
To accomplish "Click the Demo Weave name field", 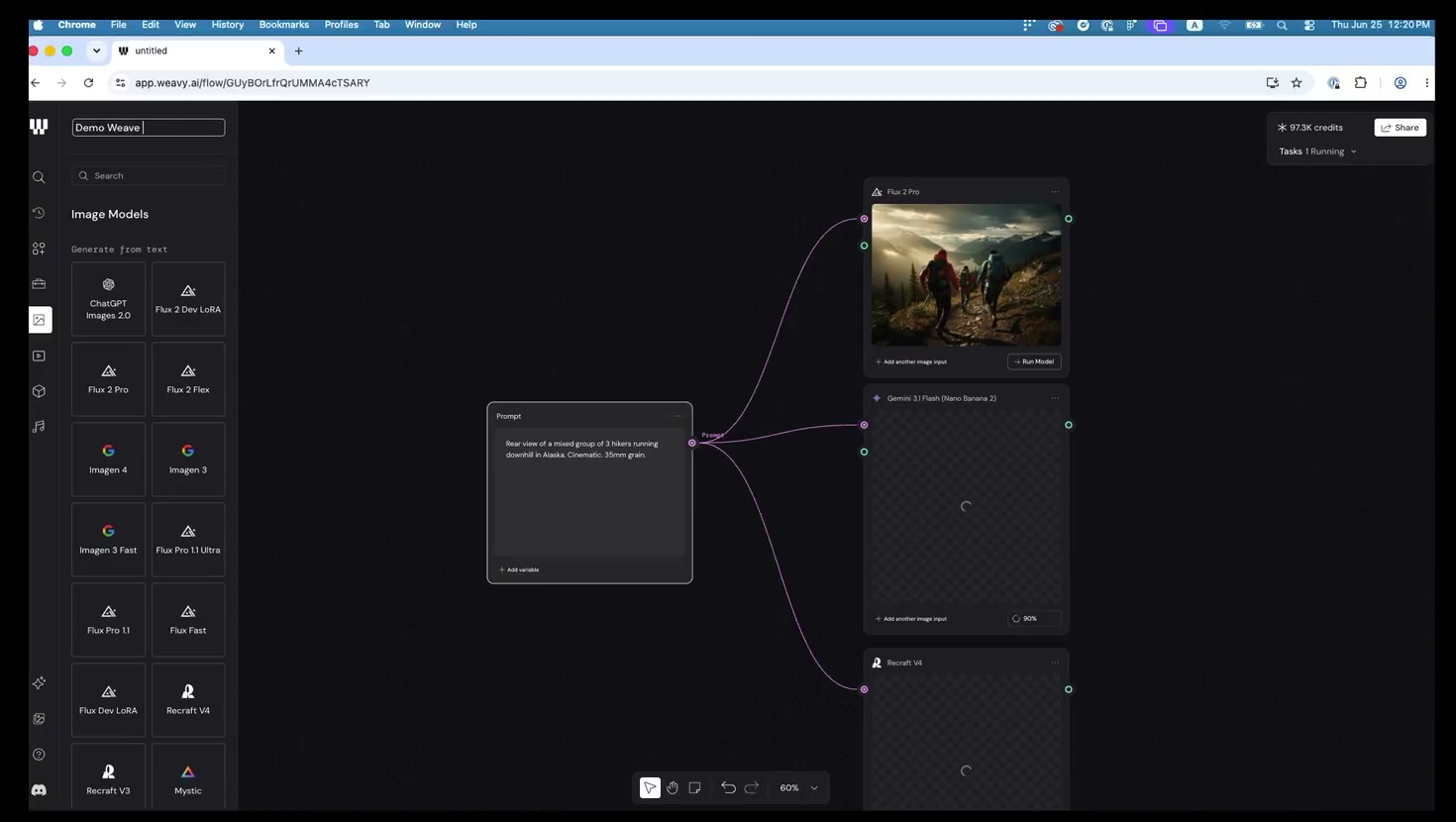I will [x=149, y=128].
